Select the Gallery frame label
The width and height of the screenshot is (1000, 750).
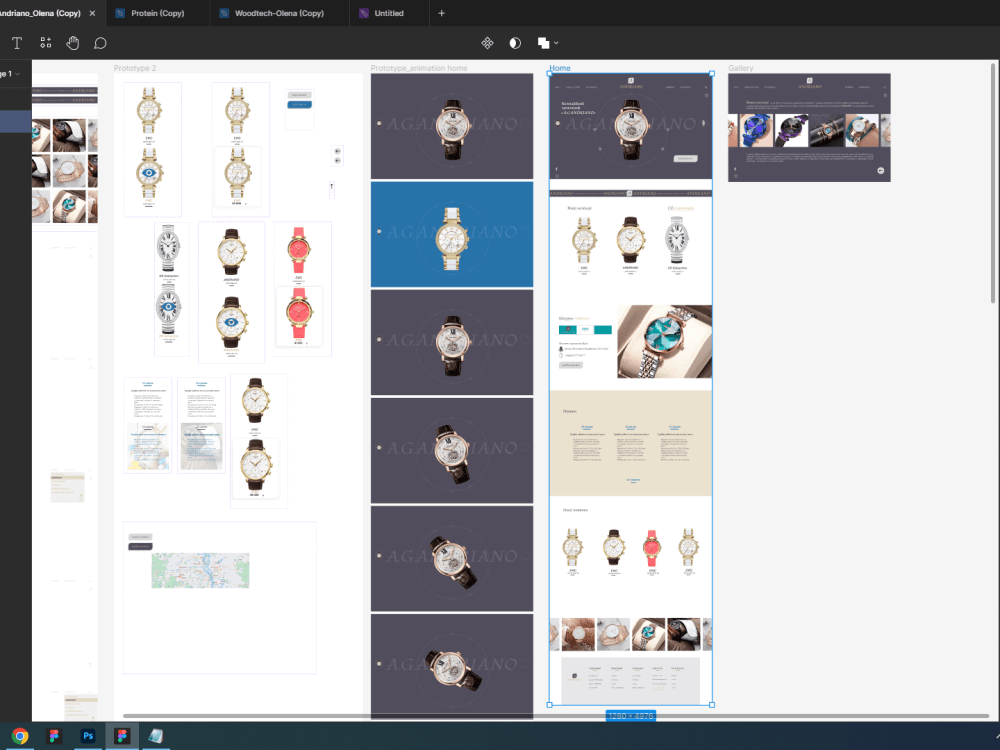[x=740, y=68]
